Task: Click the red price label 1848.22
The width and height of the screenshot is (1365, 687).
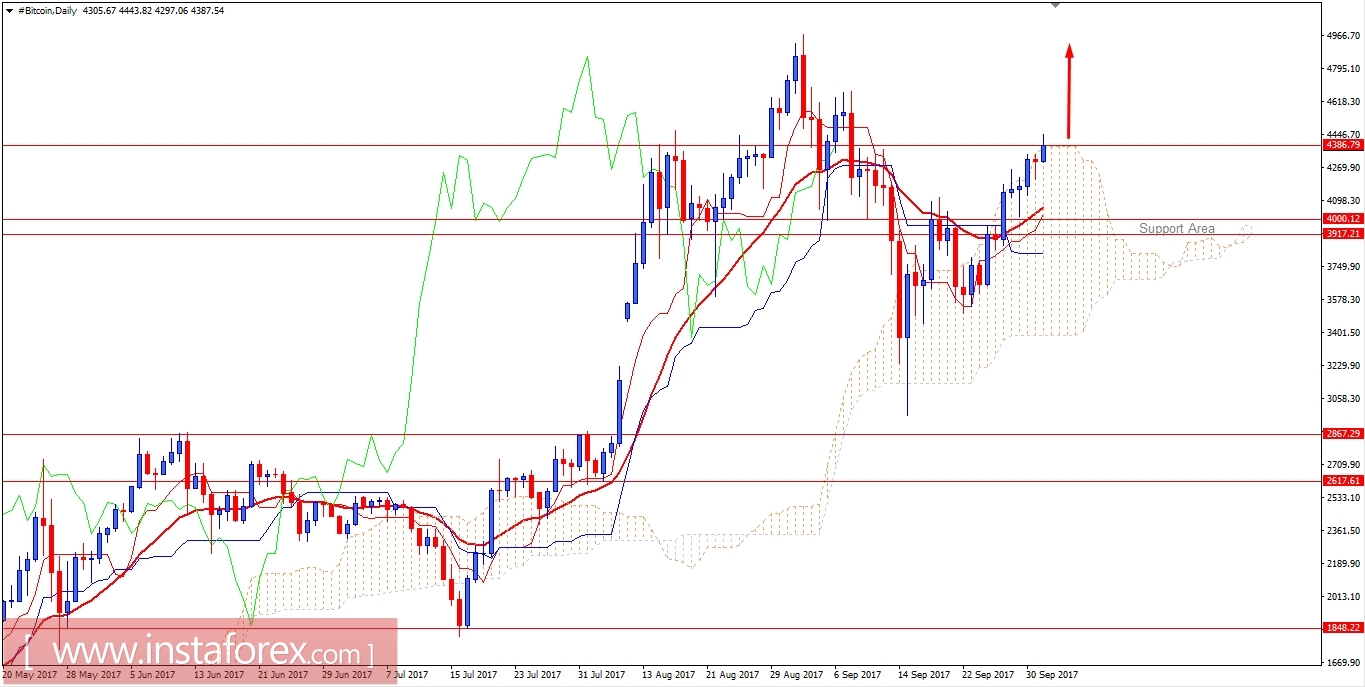Action: point(1342,628)
